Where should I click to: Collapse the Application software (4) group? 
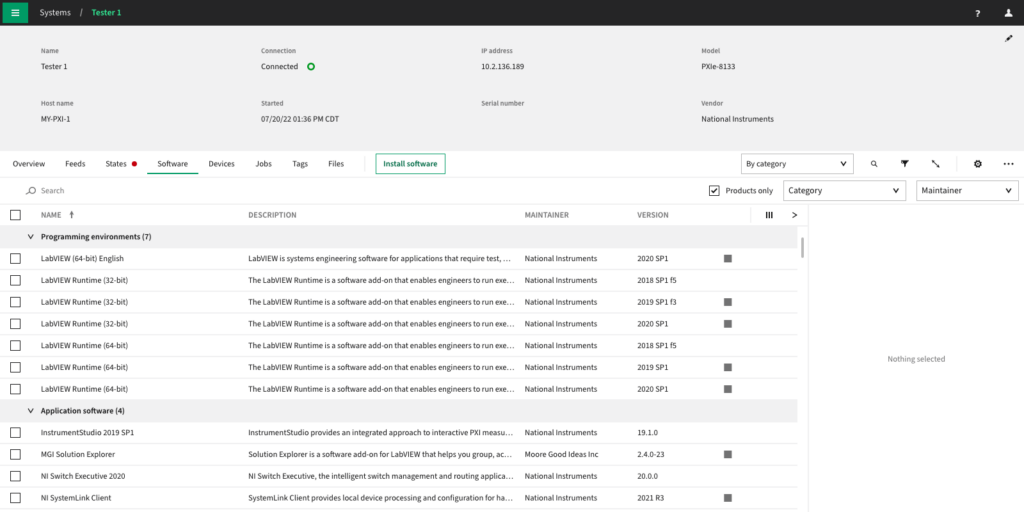pyautogui.click(x=31, y=411)
